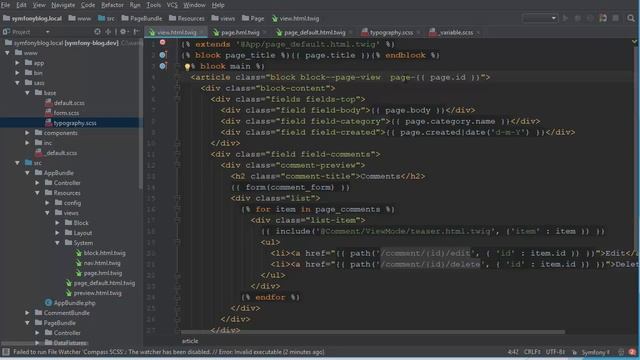Click the File Watcher error message
The width and height of the screenshot is (640, 360).
tap(169, 352)
